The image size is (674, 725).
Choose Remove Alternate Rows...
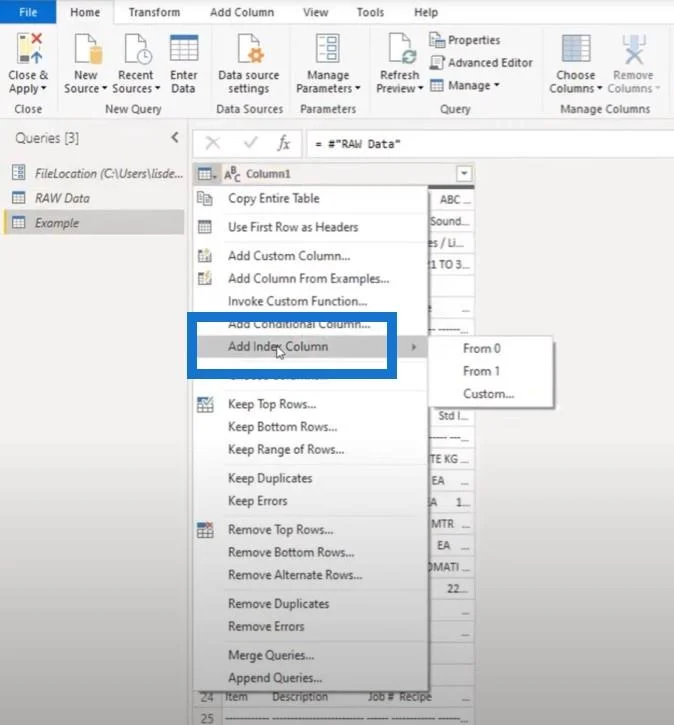pos(311,575)
